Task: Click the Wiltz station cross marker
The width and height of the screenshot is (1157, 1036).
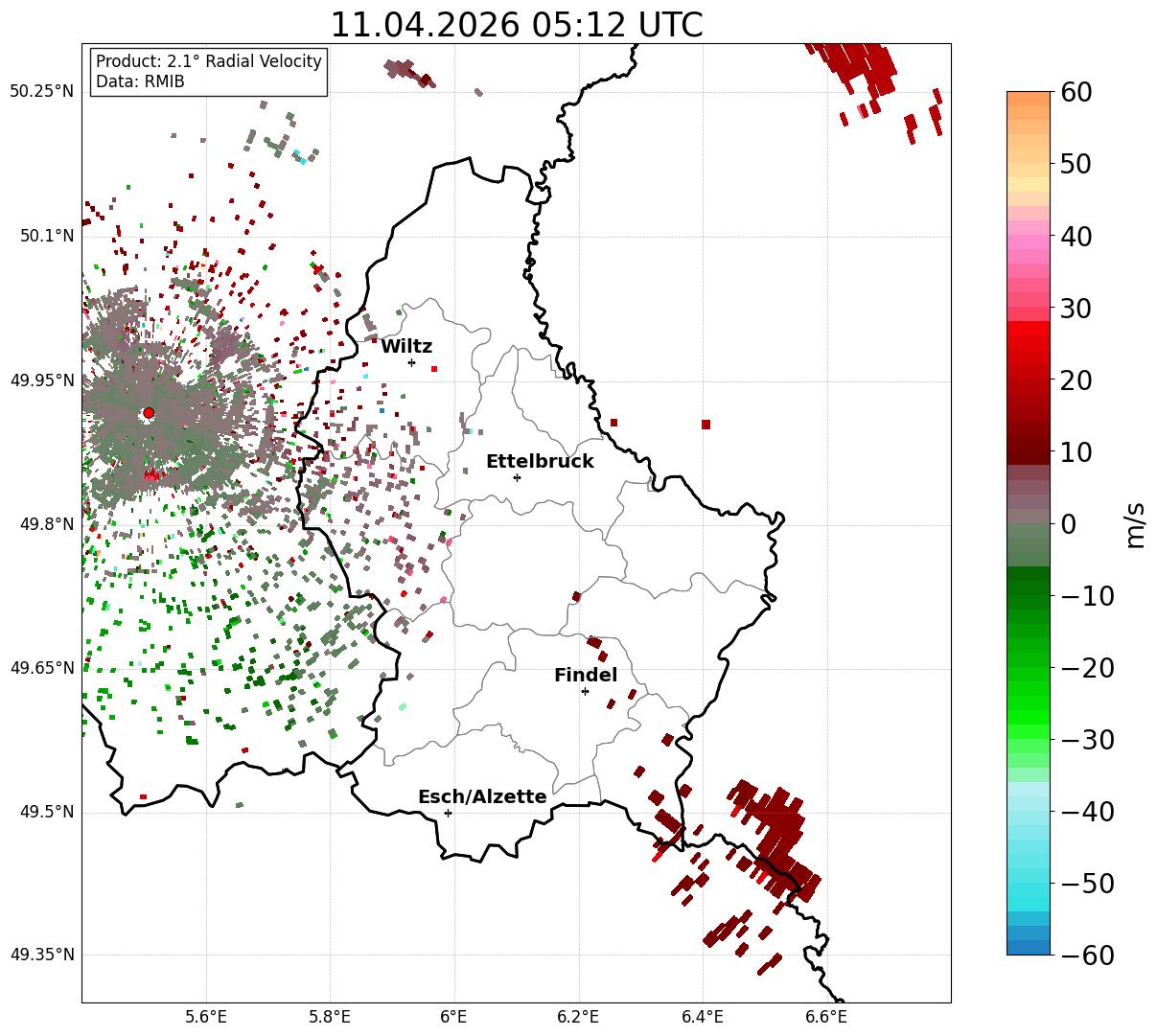Action: point(411,362)
